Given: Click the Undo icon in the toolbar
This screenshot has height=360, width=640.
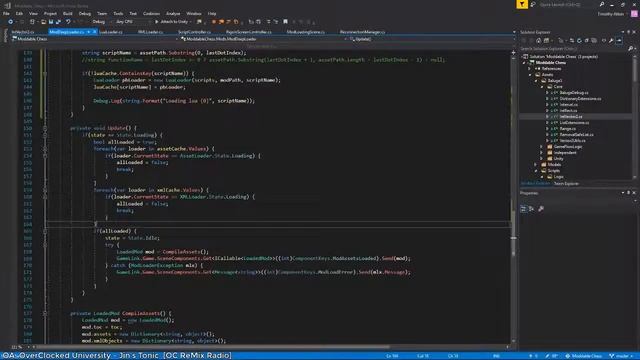Looking at the screenshot, I should tap(68, 22).
